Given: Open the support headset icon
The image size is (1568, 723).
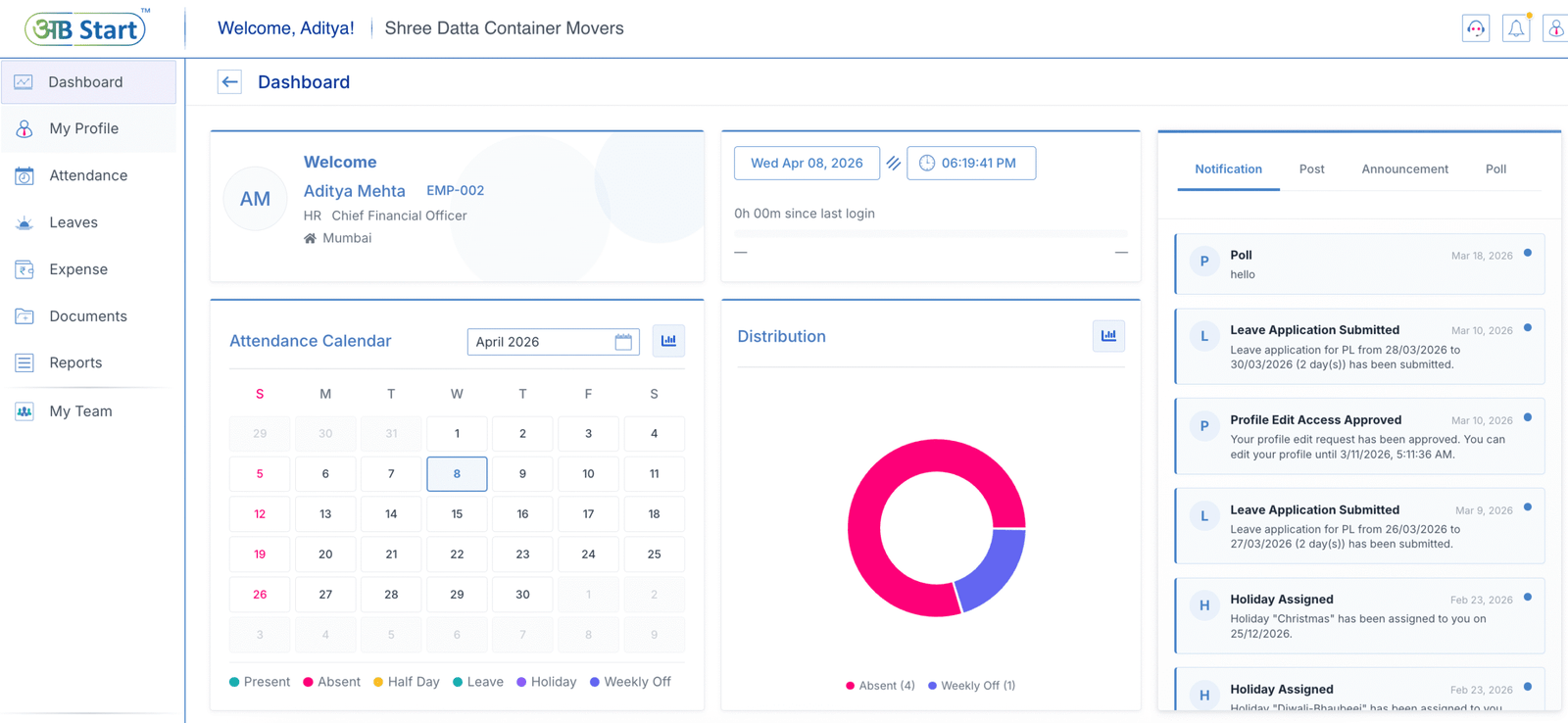Looking at the screenshot, I should click(x=1475, y=28).
